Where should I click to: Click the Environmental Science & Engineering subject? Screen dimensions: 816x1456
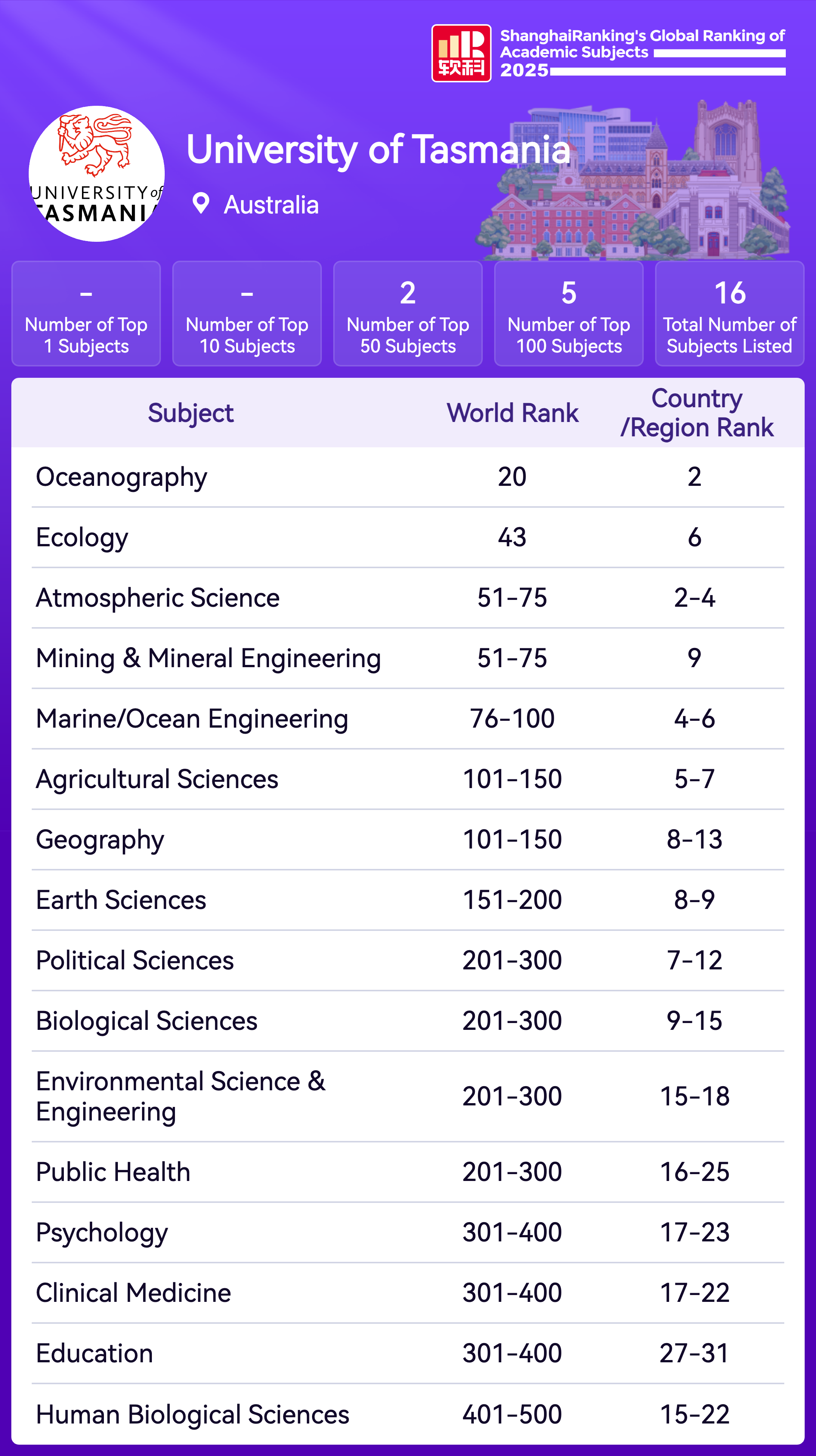point(181,1096)
